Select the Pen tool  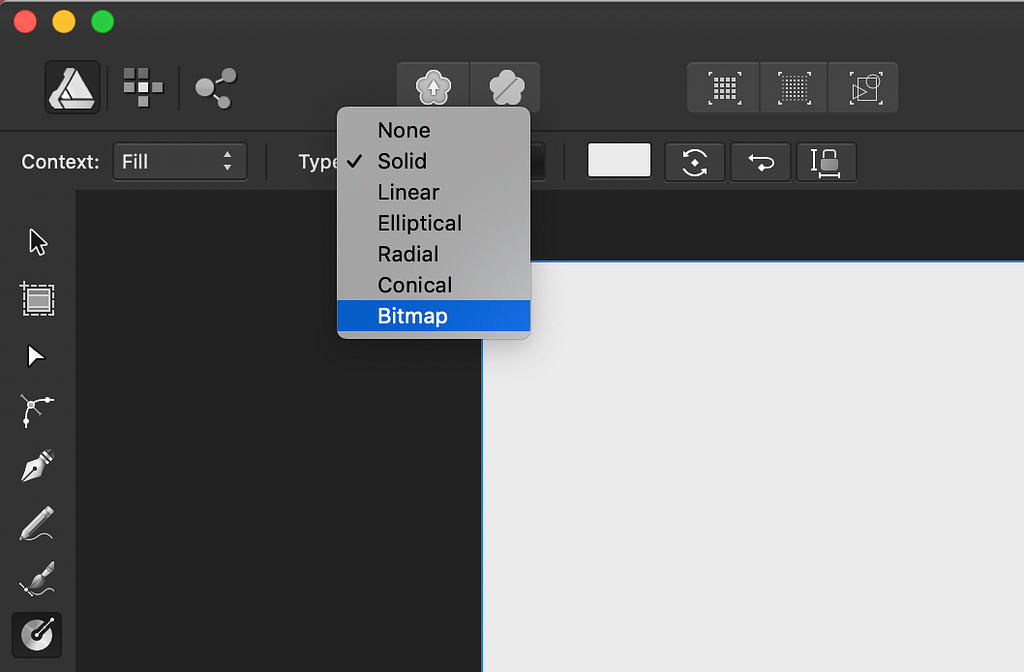(37, 466)
